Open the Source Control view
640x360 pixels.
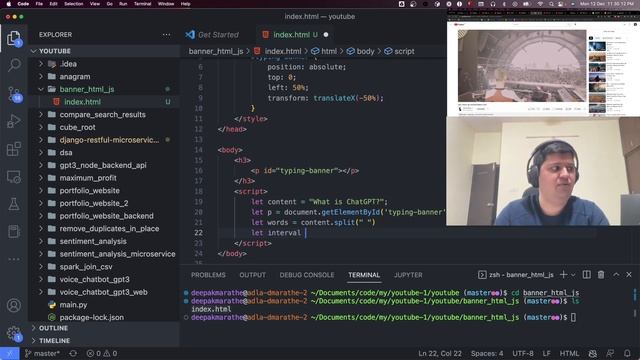(x=14, y=94)
